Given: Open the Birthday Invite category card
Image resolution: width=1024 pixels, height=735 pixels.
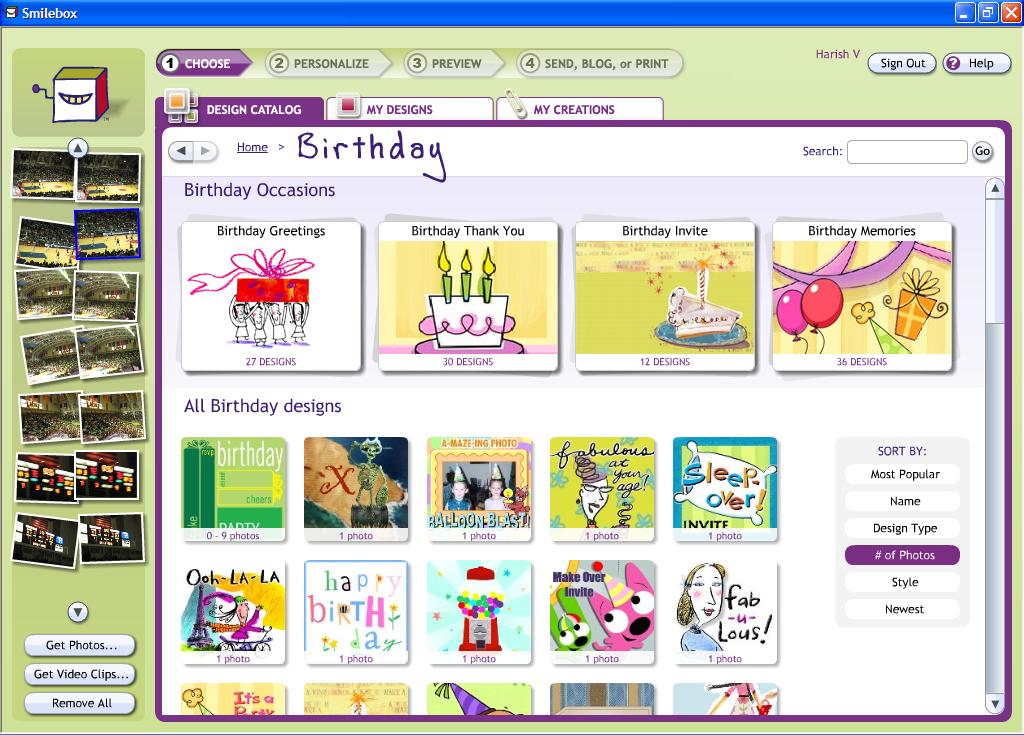Looking at the screenshot, I should 664,293.
